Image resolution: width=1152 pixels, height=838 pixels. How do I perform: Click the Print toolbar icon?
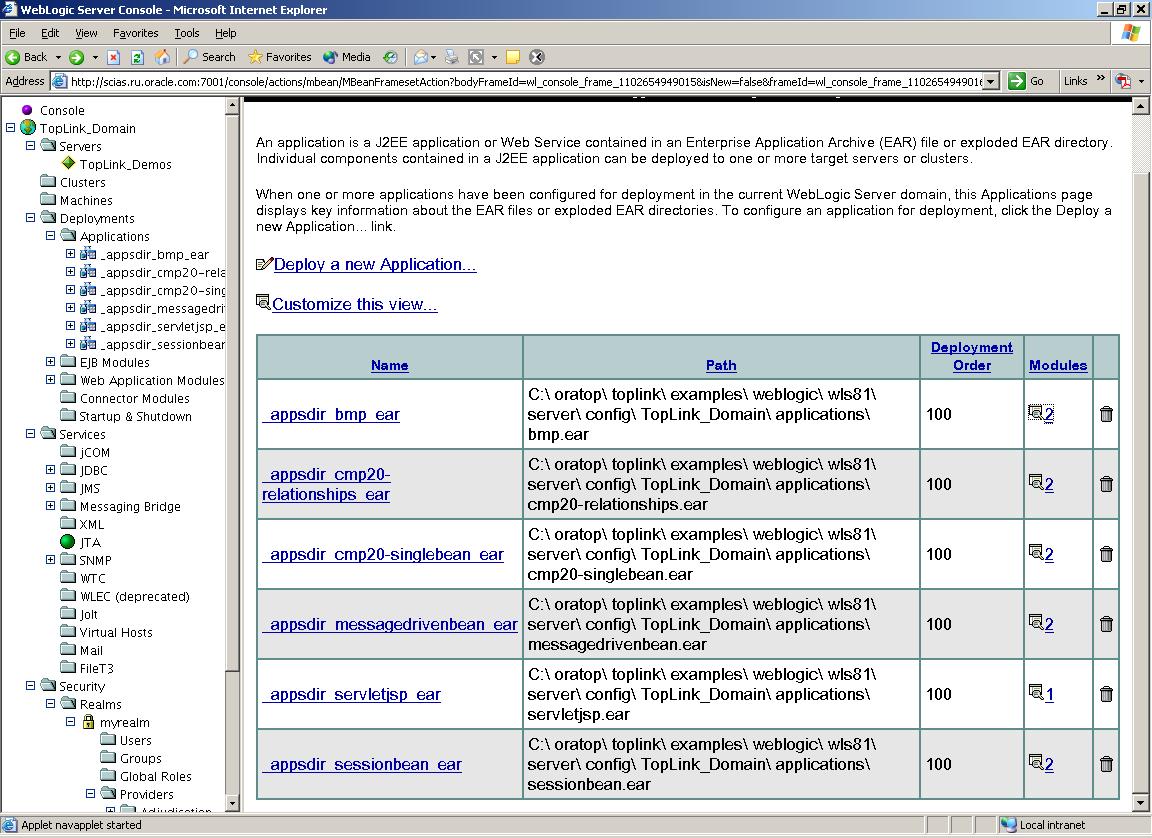pos(452,57)
